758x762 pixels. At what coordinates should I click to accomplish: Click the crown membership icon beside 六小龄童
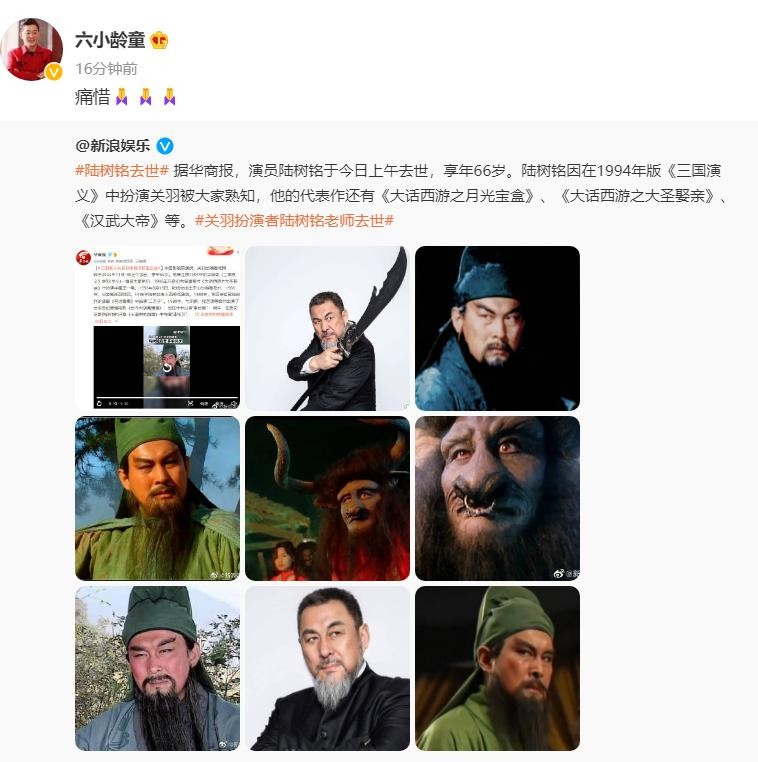tap(159, 40)
